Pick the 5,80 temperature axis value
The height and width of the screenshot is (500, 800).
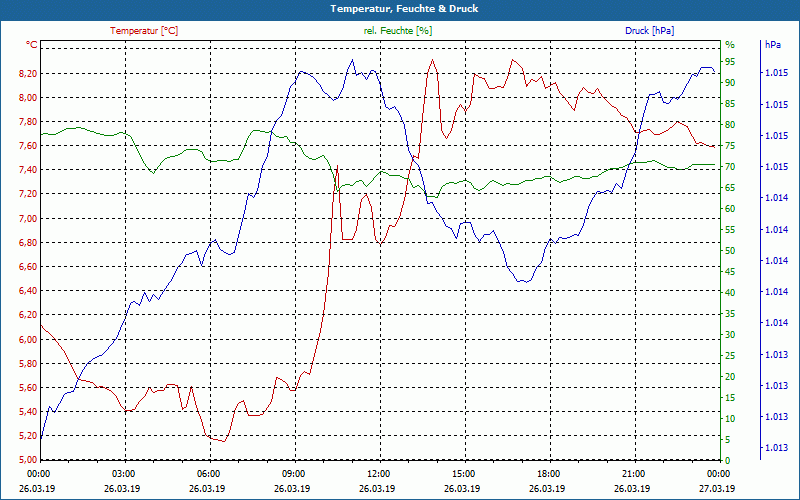pos(28,364)
